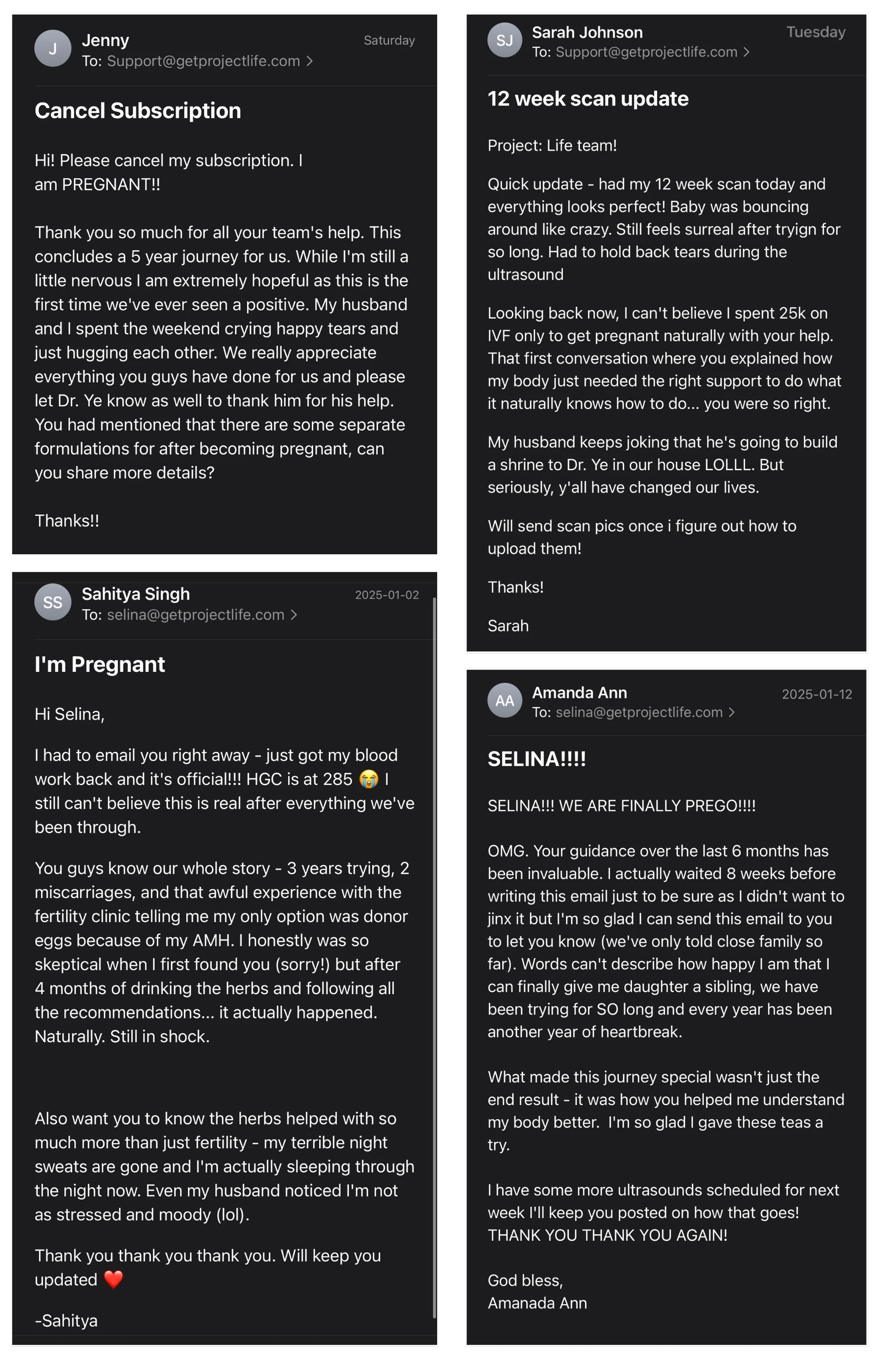The width and height of the screenshot is (878, 1372).
Task: Expand recipient chevron in Sarah Johnson's email
Action: [746, 52]
